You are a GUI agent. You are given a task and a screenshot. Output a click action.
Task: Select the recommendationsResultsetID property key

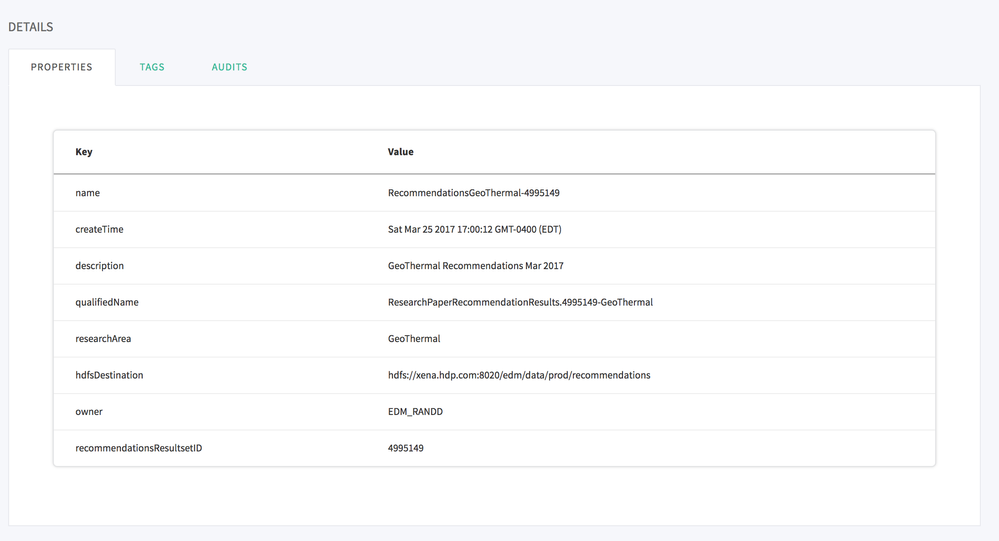click(x=139, y=448)
